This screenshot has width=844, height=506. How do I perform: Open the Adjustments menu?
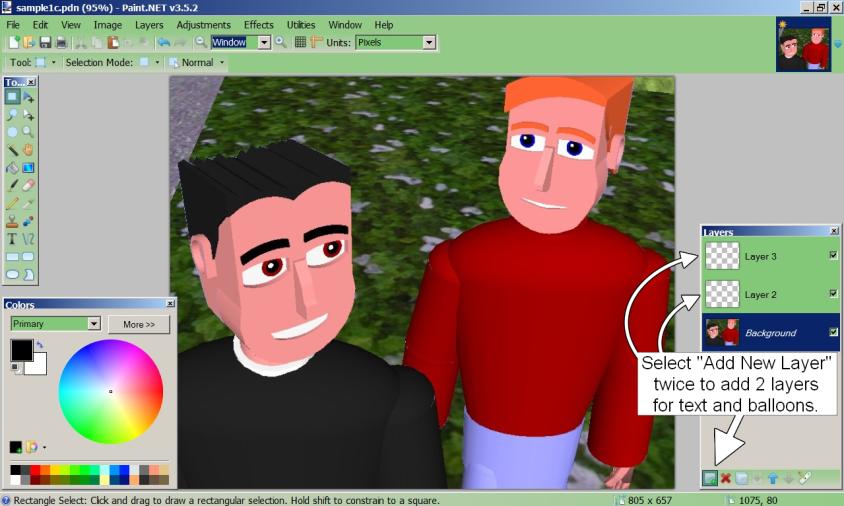click(x=203, y=24)
